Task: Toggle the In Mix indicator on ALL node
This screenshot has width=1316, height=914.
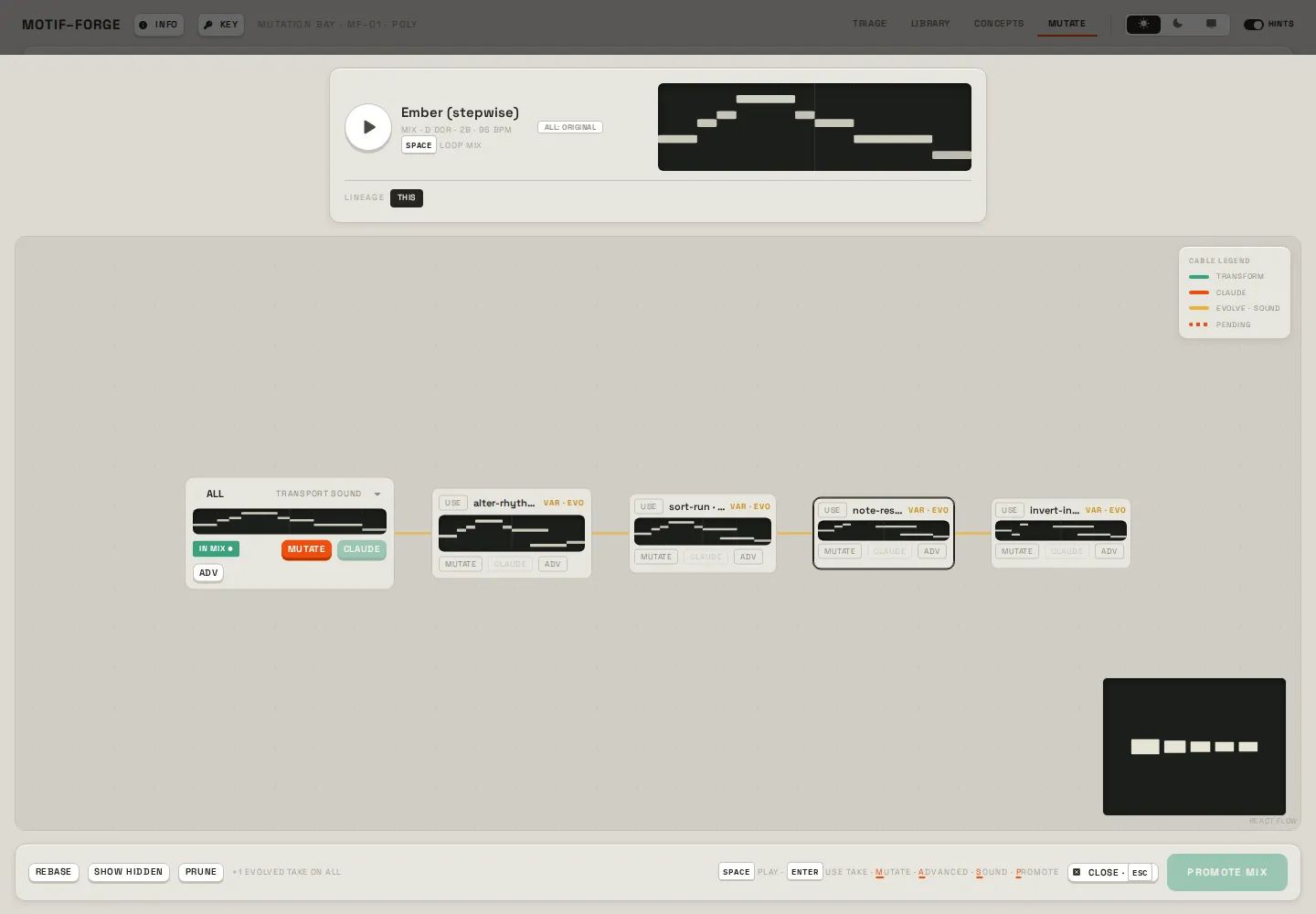Action: [x=216, y=548]
